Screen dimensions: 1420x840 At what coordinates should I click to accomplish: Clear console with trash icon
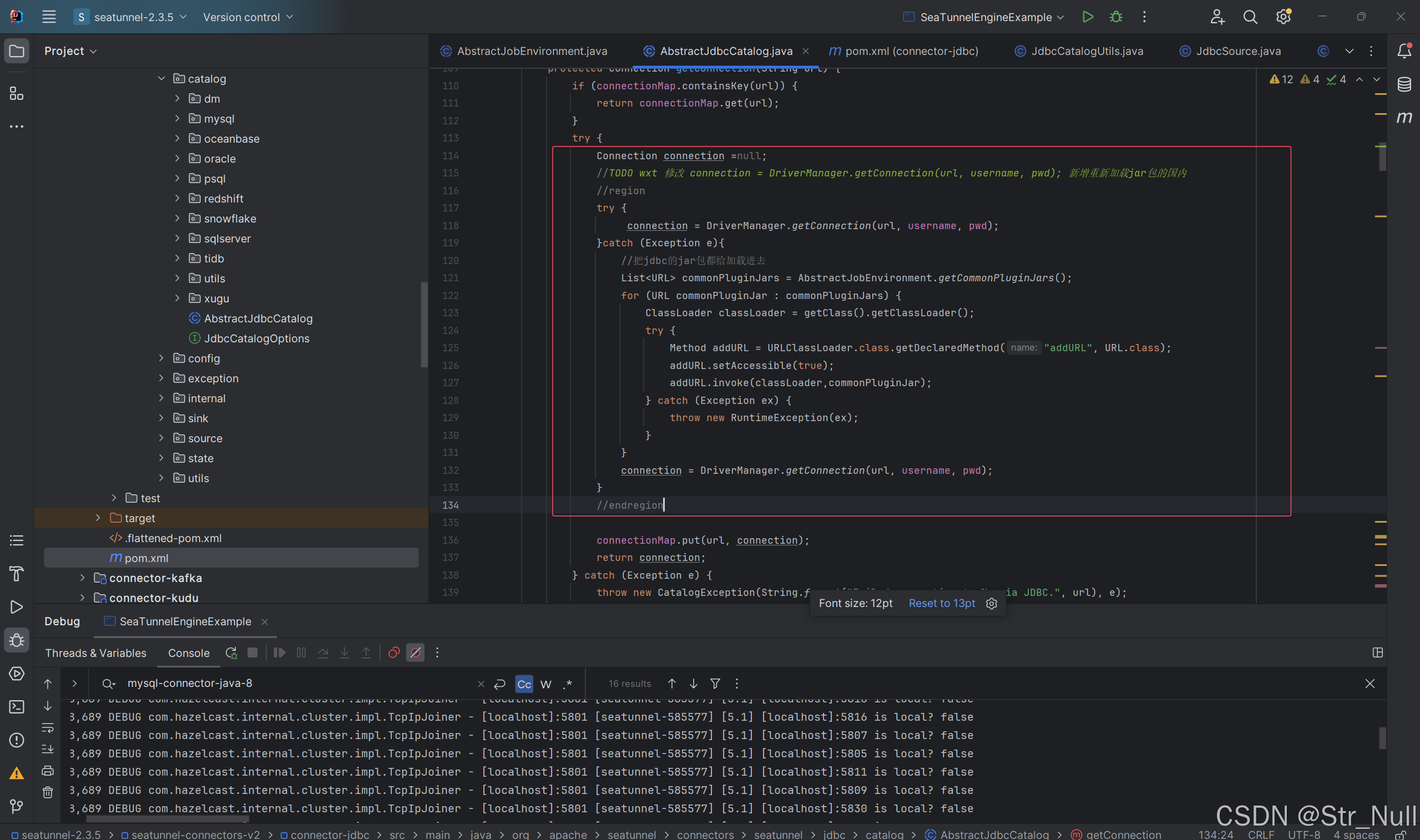pos(48,792)
